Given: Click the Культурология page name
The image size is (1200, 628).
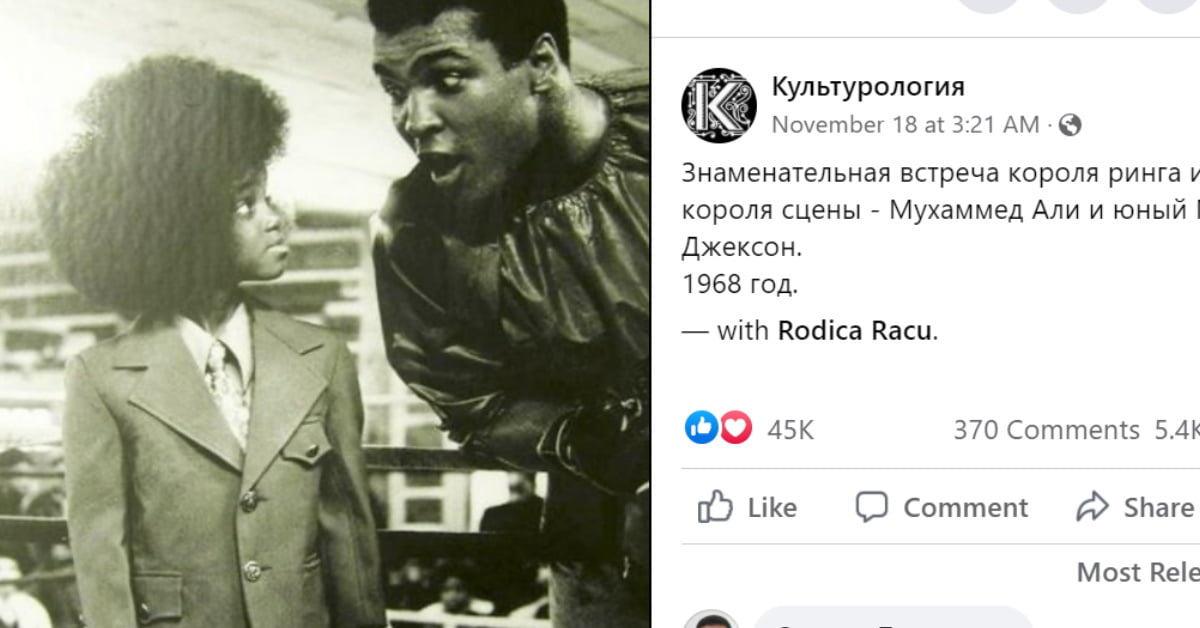Looking at the screenshot, I should pyautogui.click(x=868, y=87).
